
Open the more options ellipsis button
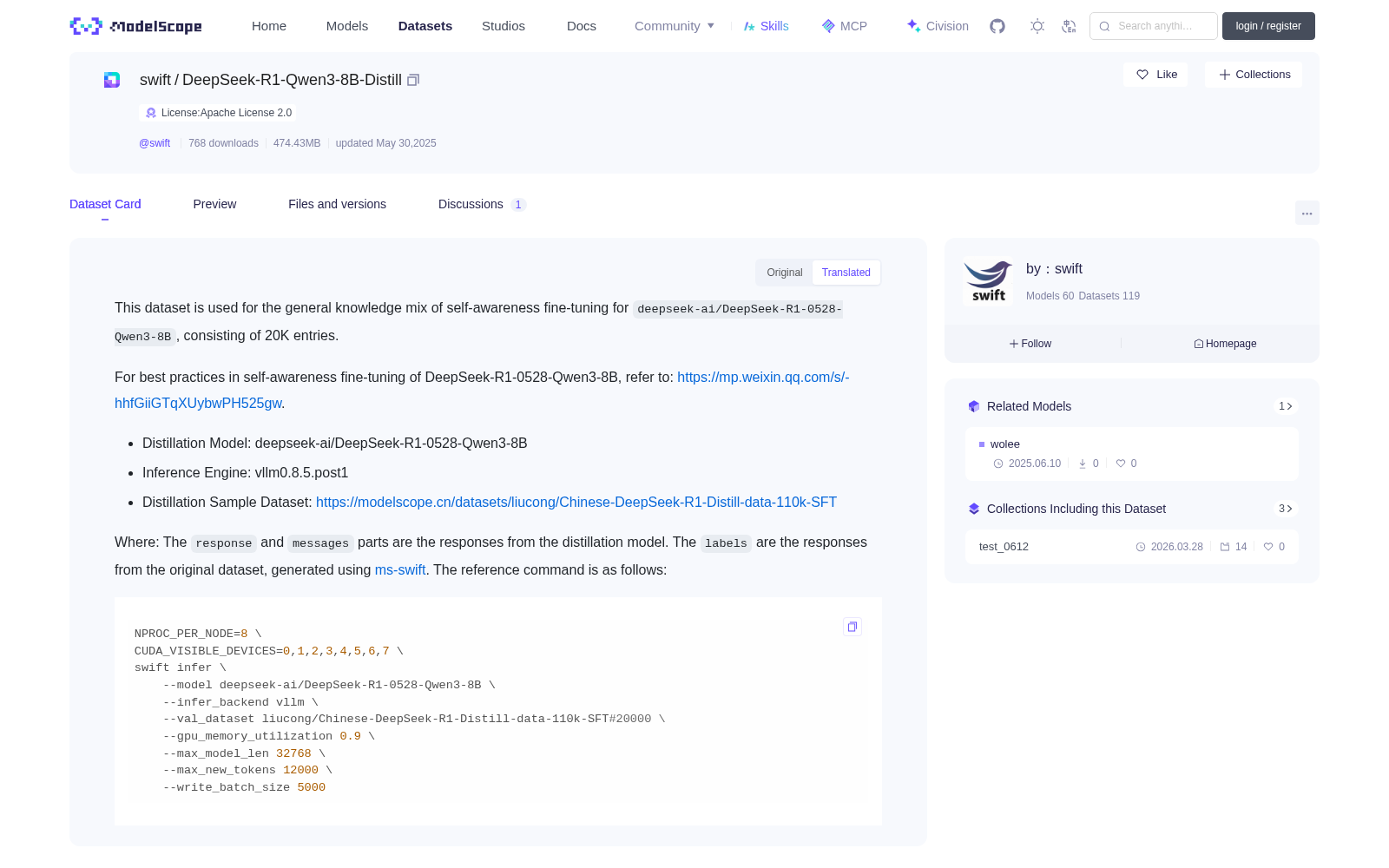pos(1307,213)
